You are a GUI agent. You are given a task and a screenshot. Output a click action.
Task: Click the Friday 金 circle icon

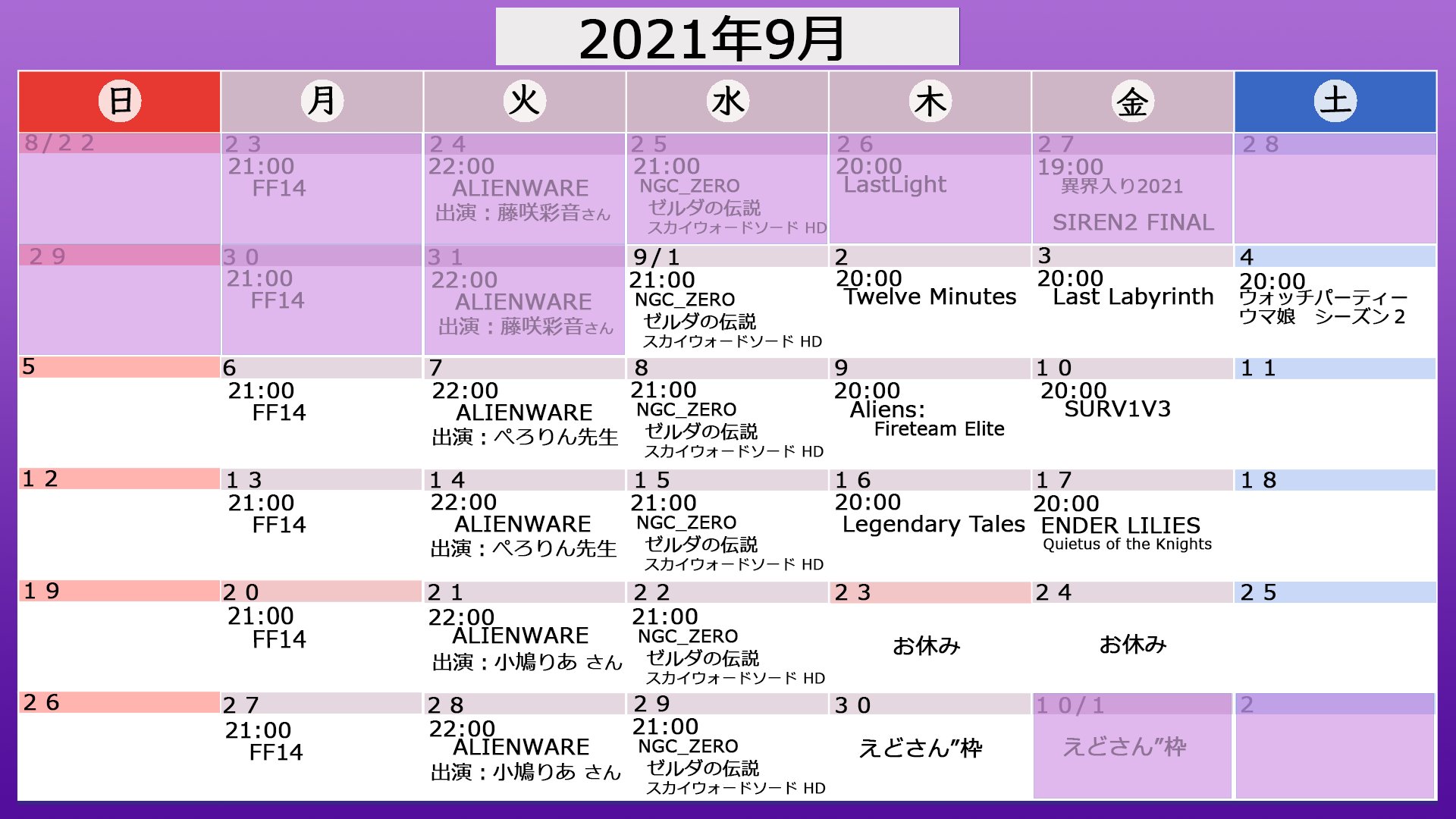(1132, 102)
